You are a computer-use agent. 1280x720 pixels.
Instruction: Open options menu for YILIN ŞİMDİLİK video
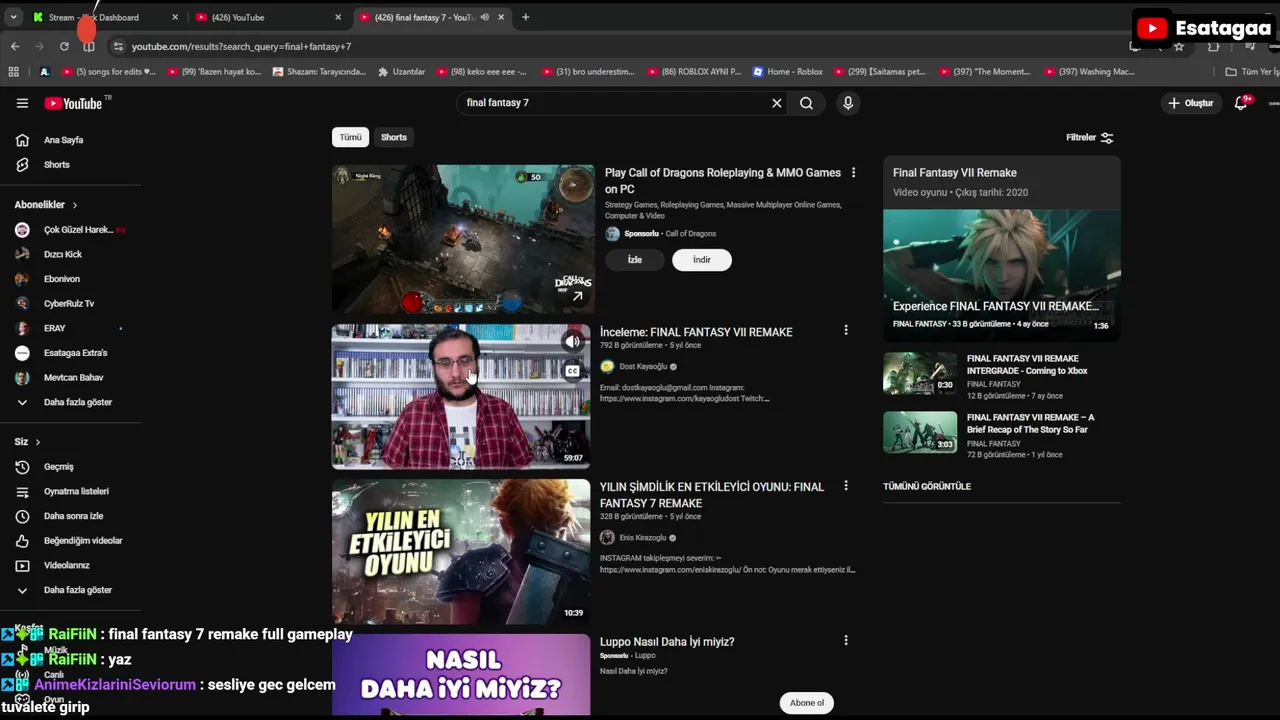[x=846, y=485]
